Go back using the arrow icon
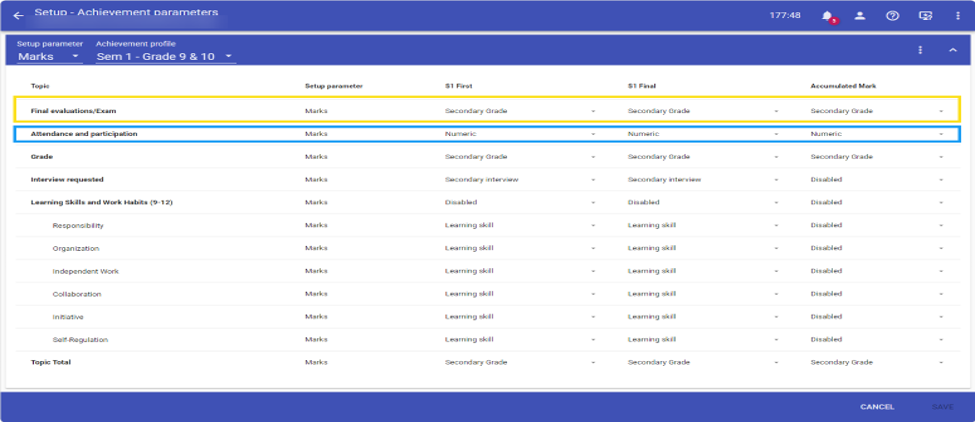 coord(18,16)
